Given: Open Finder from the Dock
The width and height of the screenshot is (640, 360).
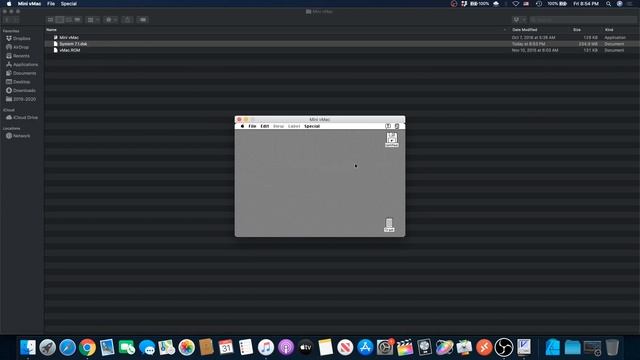Looking at the screenshot, I should [x=28, y=347].
